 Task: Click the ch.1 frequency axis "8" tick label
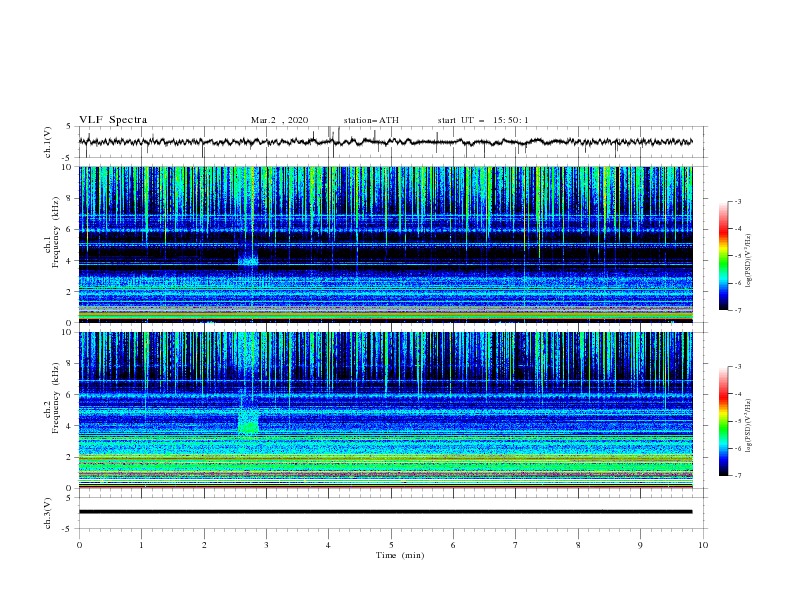(70, 198)
